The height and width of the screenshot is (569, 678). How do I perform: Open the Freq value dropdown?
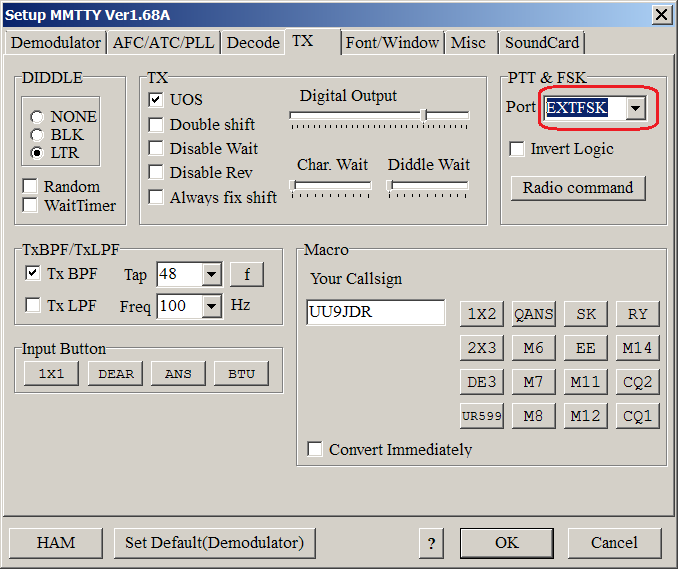tap(211, 306)
